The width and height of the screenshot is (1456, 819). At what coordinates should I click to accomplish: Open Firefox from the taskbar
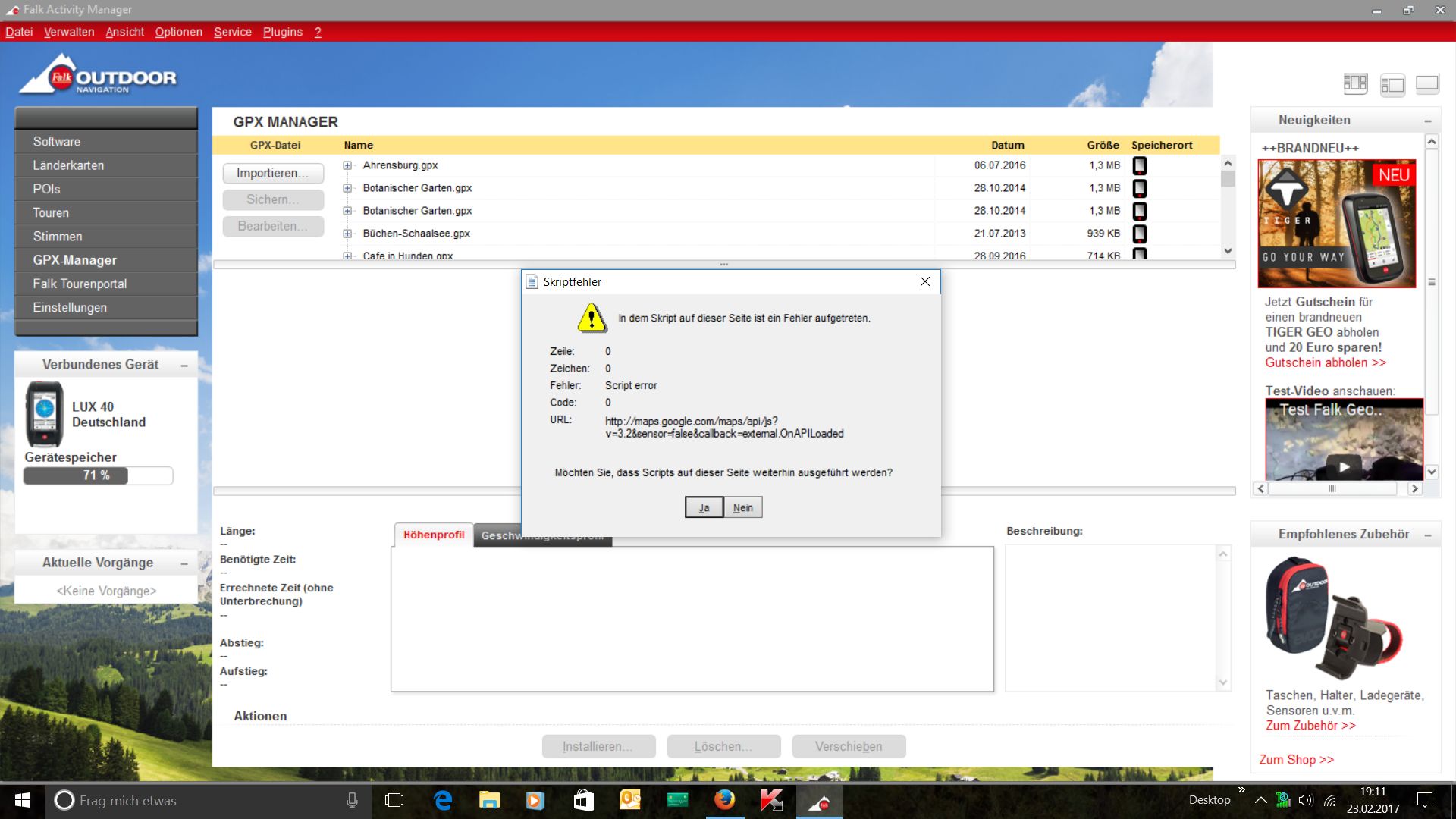pos(724,800)
